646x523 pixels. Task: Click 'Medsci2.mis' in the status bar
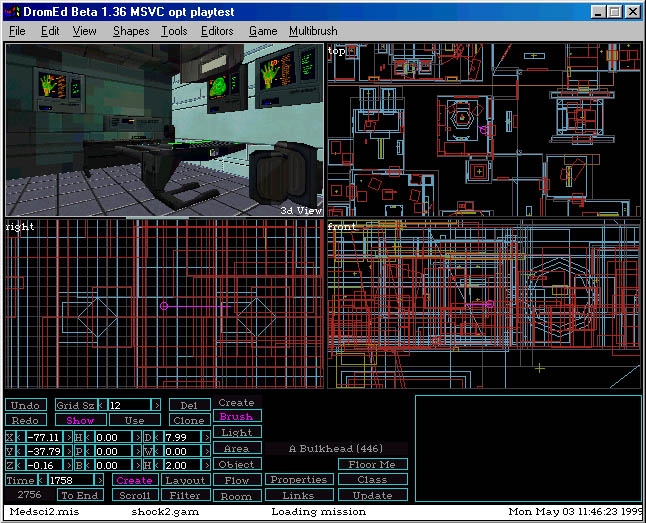pyautogui.click(x=44, y=511)
